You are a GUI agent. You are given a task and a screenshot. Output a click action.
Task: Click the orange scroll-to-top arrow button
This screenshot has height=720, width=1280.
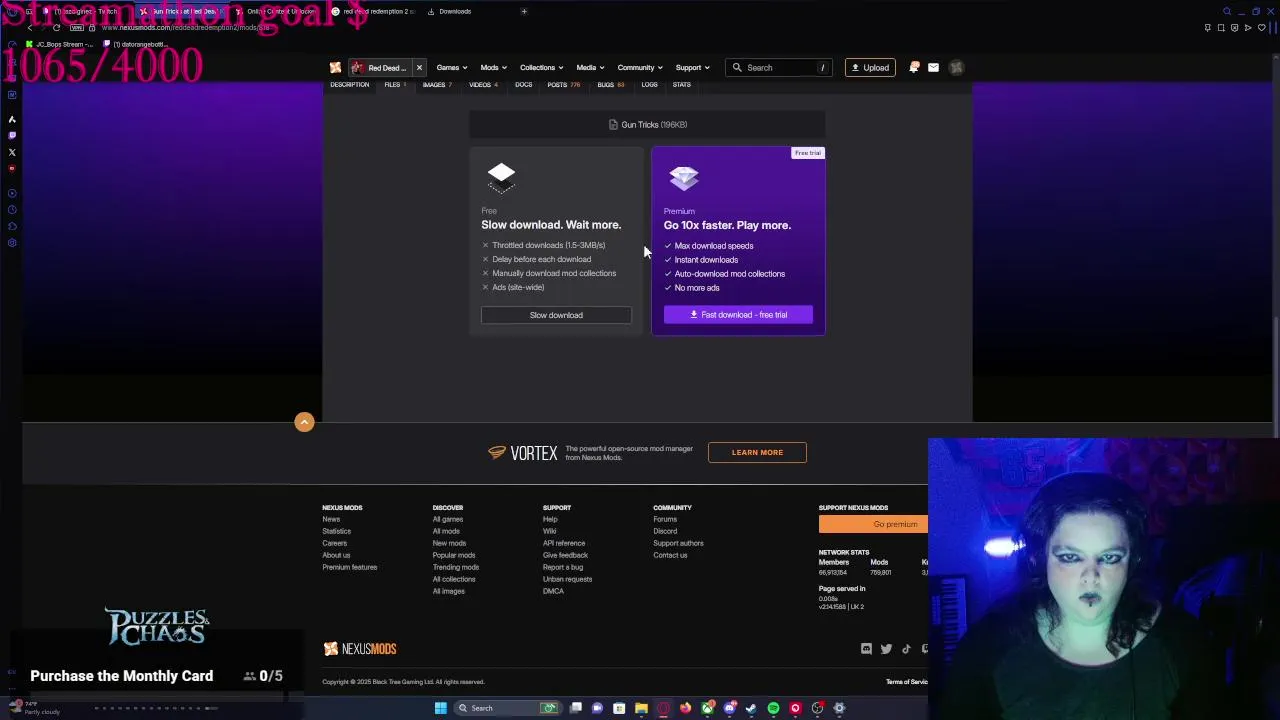point(304,422)
